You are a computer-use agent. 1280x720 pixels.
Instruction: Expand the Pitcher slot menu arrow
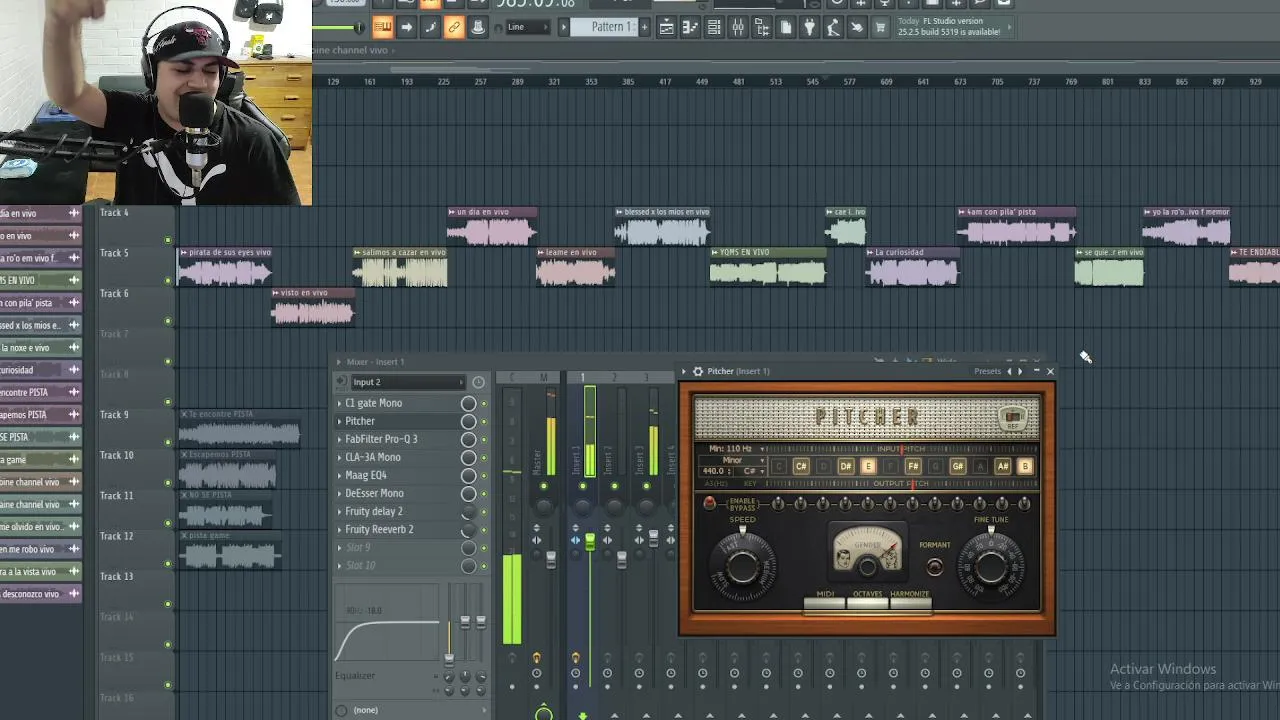[x=339, y=422]
